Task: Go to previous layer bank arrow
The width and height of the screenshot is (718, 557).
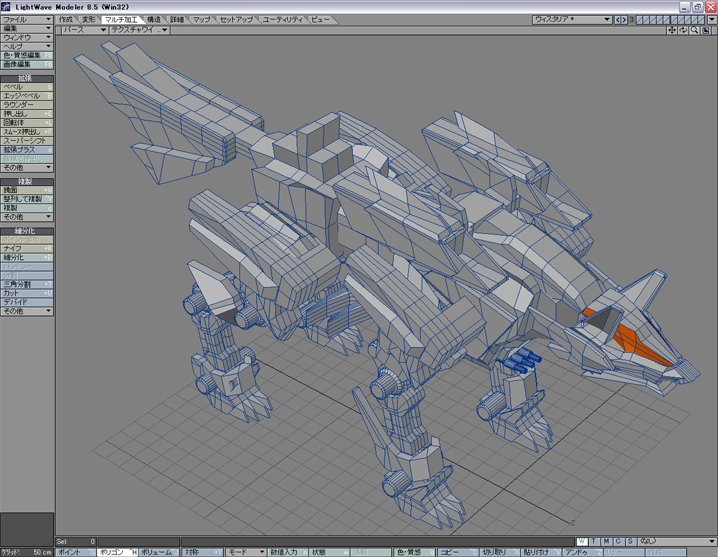Action: coord(617,20)
